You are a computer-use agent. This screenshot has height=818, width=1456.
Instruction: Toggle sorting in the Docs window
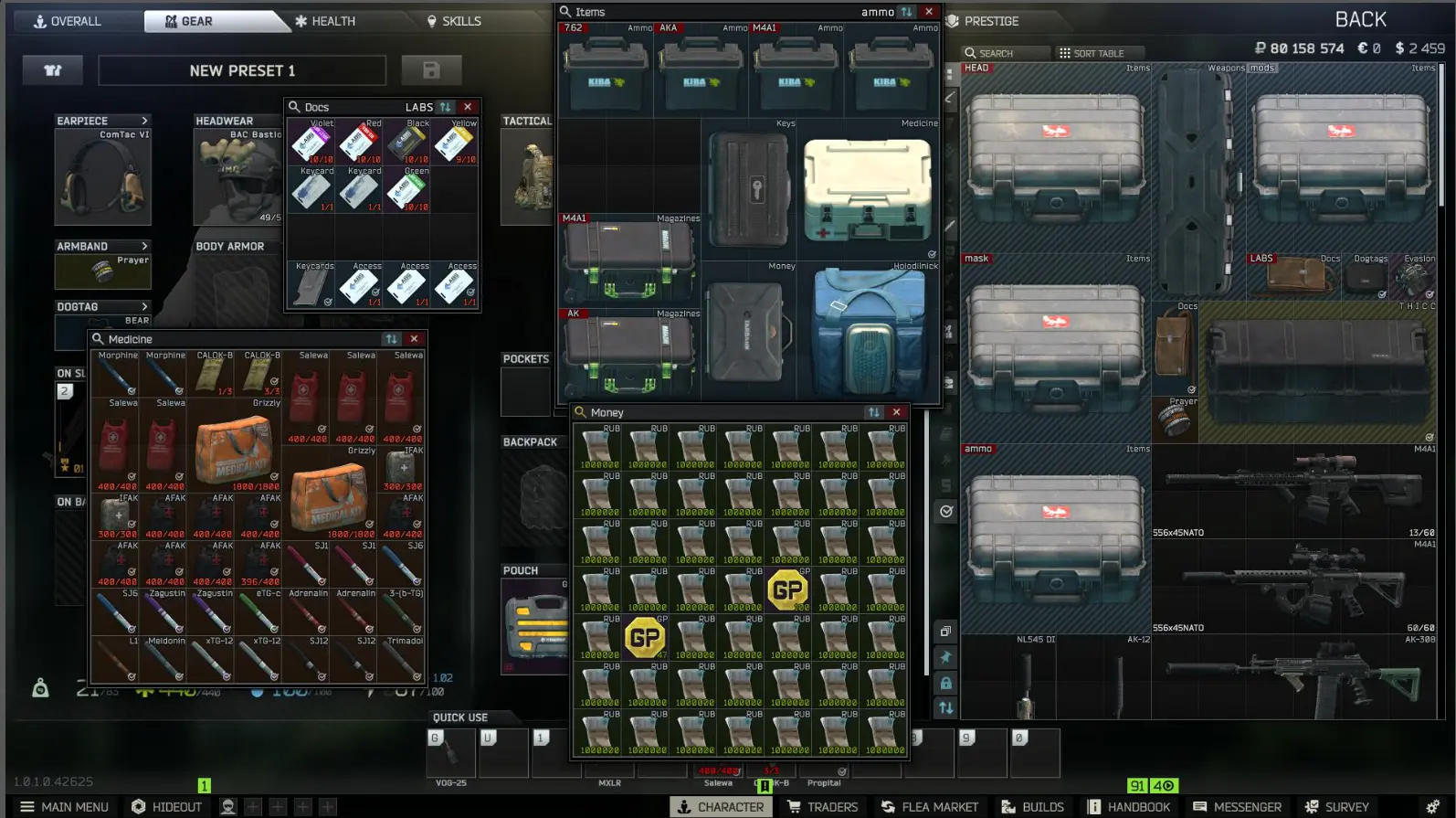[445, 107]
